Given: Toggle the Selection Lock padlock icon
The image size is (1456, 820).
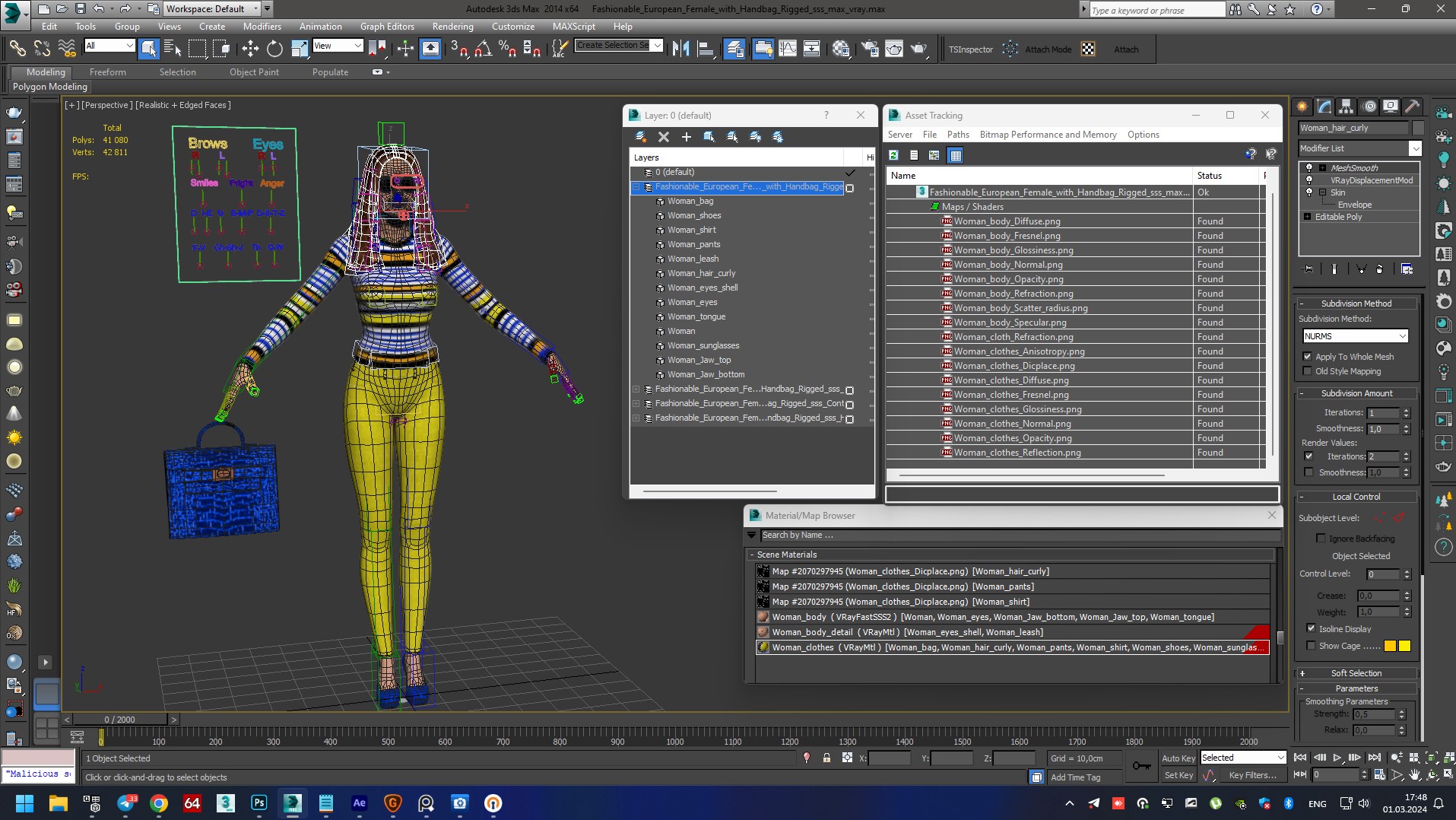Looking at the screenshot, I should (826, 758).
